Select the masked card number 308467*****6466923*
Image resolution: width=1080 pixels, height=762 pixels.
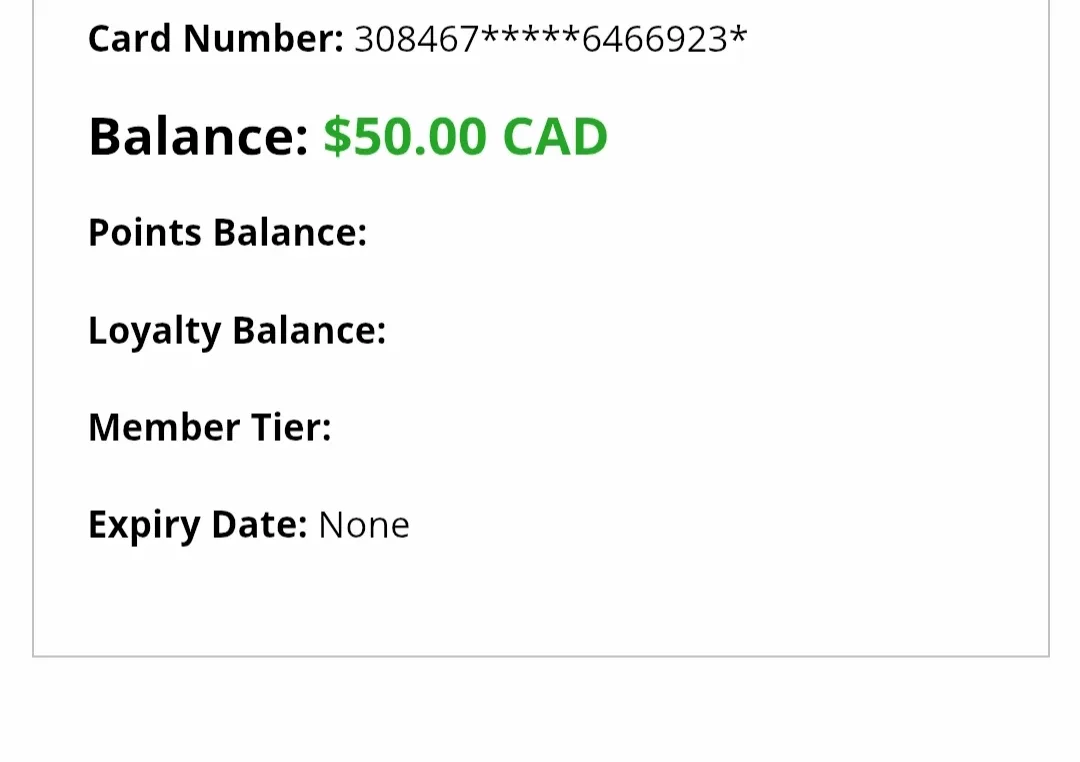pos(550,40)
